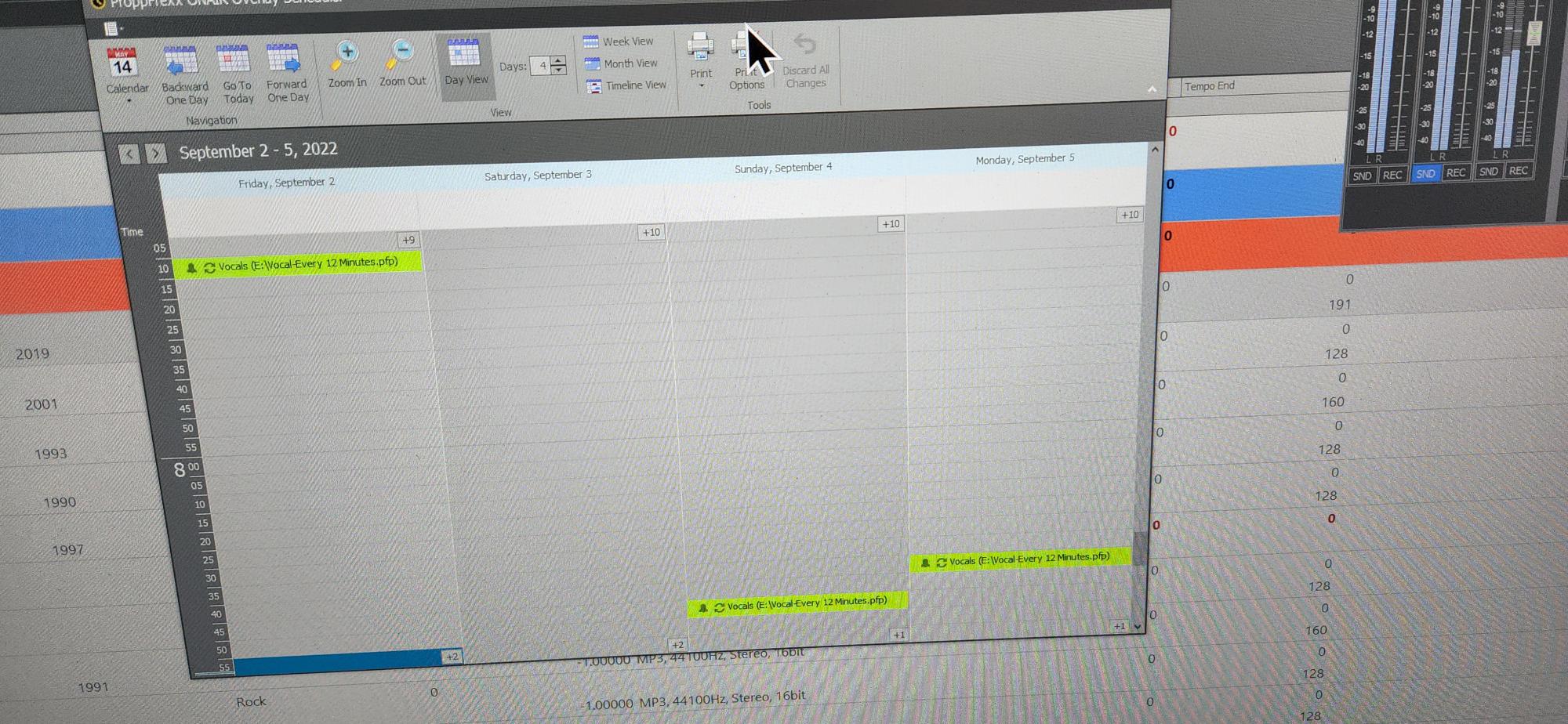Click Go To Today icon

pos(234,61)
